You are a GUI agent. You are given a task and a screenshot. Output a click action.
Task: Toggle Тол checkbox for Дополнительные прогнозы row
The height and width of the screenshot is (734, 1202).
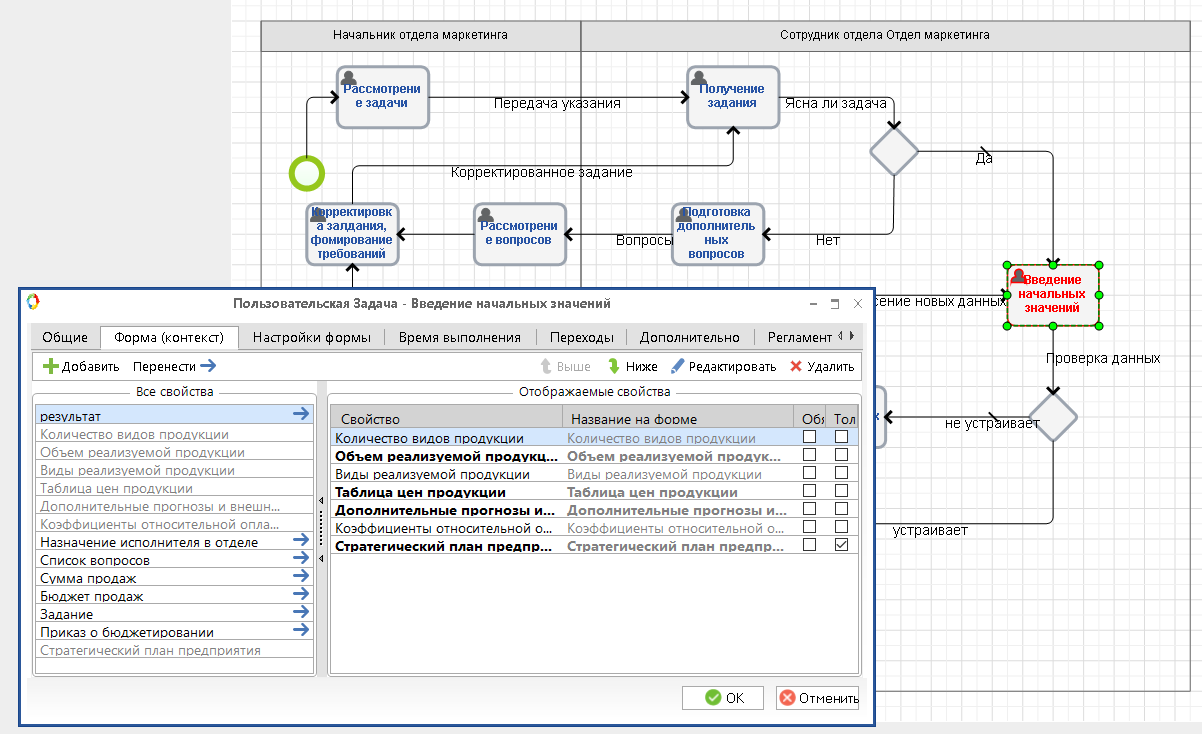click(842, 510)
